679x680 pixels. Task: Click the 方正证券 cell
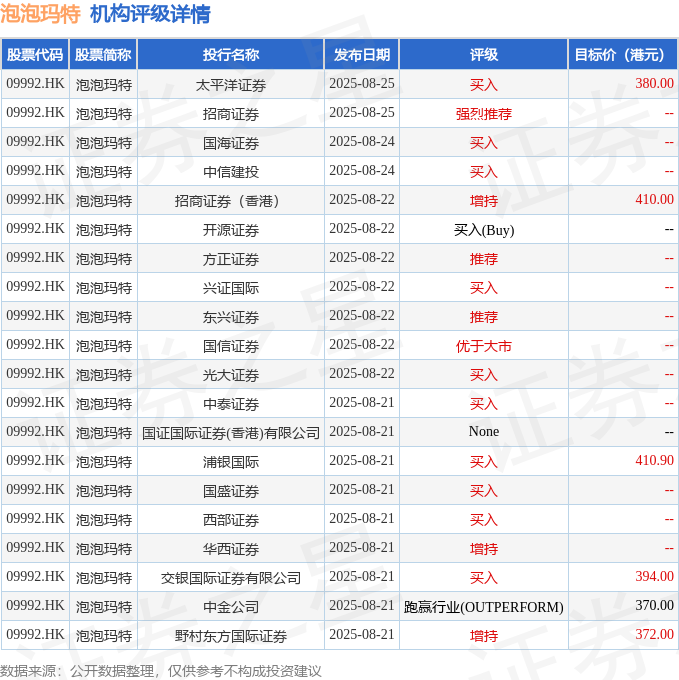pyautogui.click(x=231, y=259)
